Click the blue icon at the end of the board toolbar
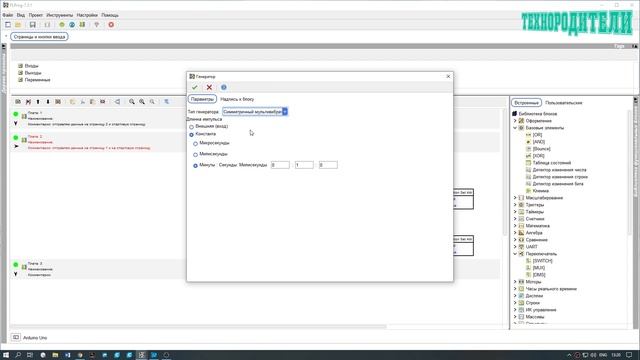The height and width of the screenshot is (360, 640). pyautogui.click(x=167, y=102)
